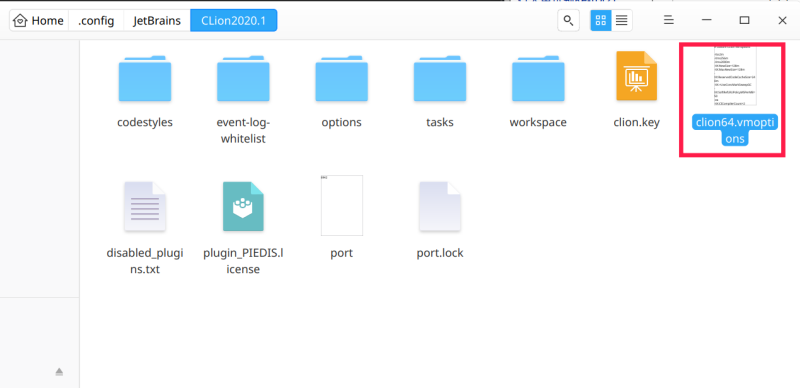The width and height of the screenshot is (800, 388).
Task: Select the plugin_PIEDIS.license file icon
Action: tap(243, 206)
